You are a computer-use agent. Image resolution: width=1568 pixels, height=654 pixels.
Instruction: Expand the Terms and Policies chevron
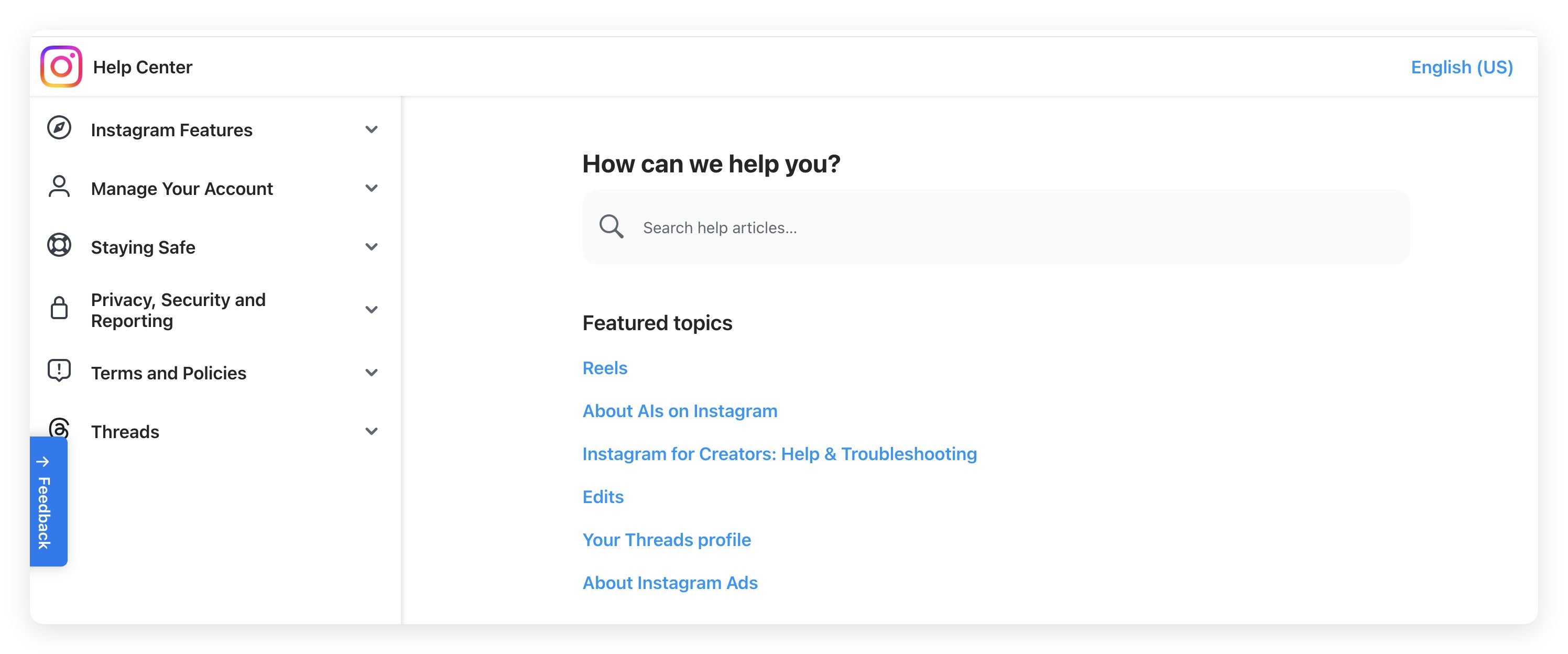click(372, 372)
